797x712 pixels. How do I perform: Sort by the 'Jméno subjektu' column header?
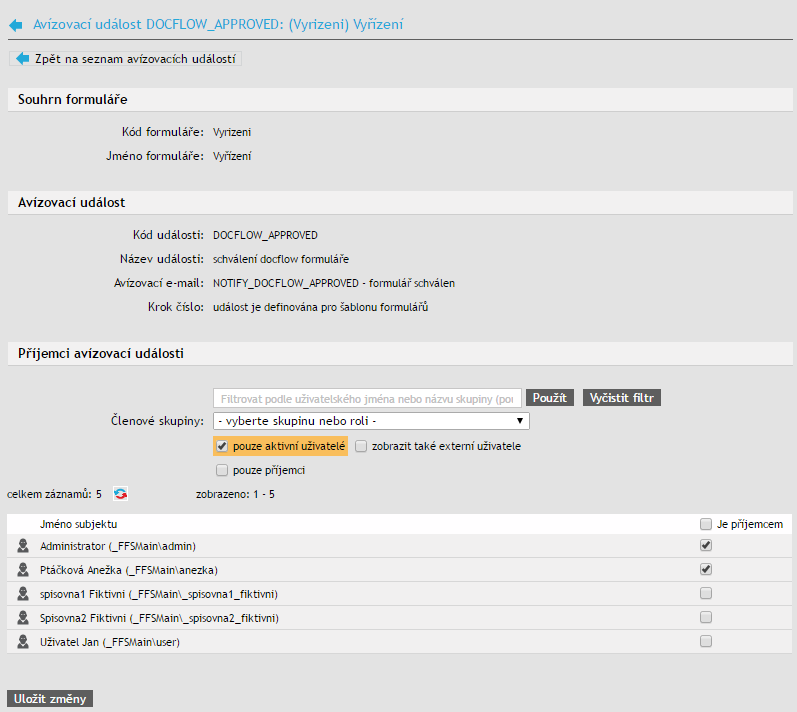[79, 524]
